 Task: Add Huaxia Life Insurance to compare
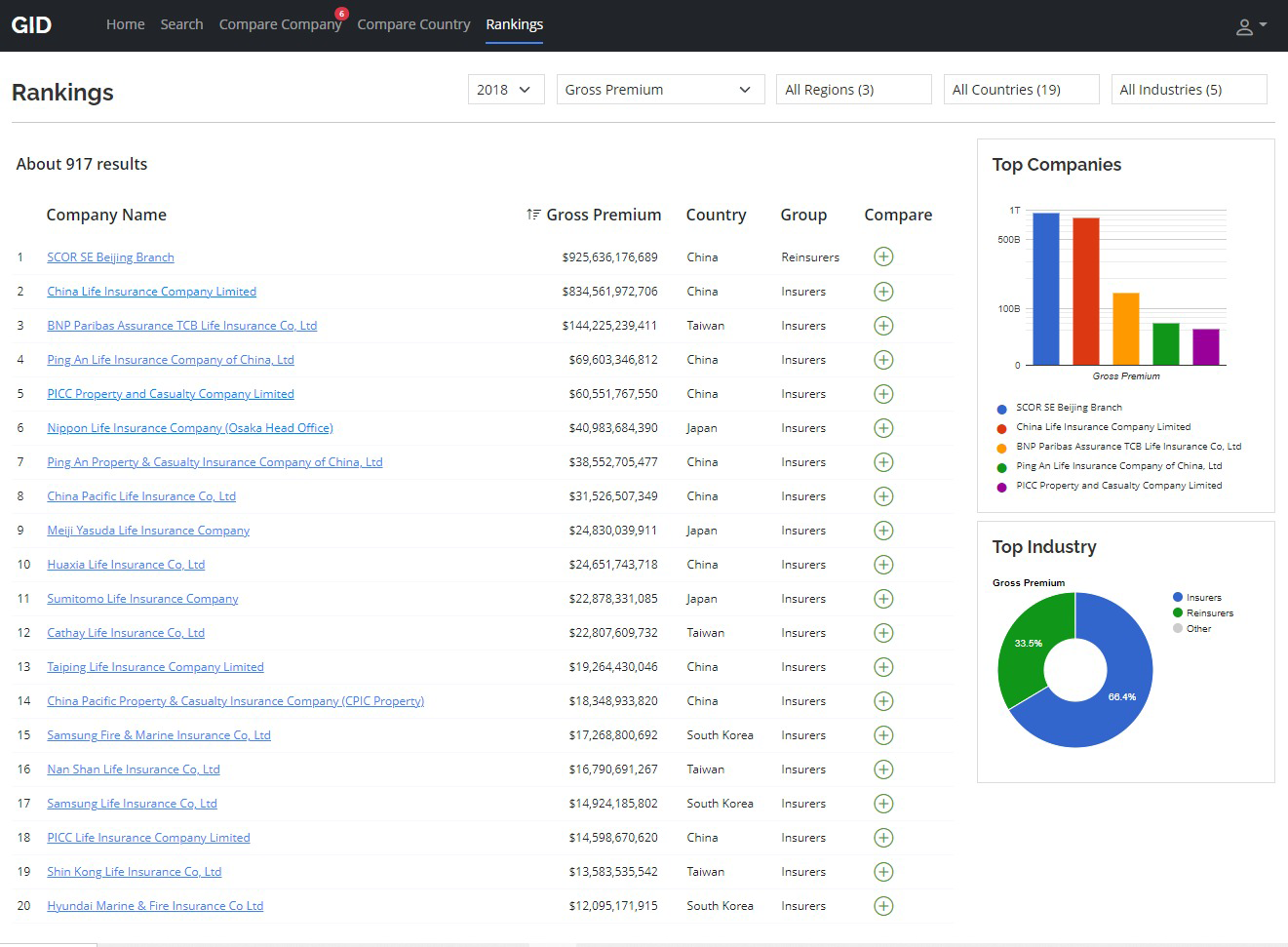[x=883, y=564]
